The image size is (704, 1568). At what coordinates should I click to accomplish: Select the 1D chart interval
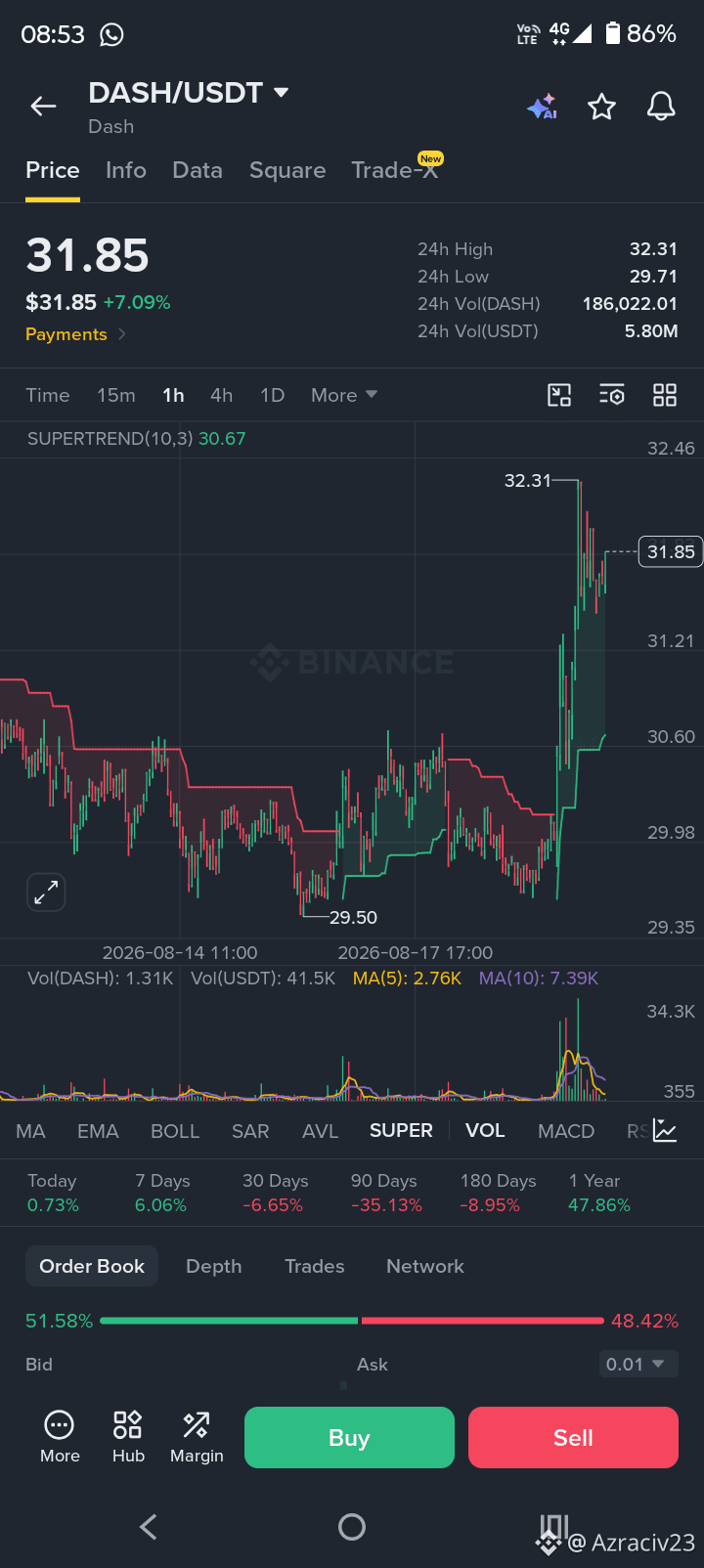[x=273, y=395]
